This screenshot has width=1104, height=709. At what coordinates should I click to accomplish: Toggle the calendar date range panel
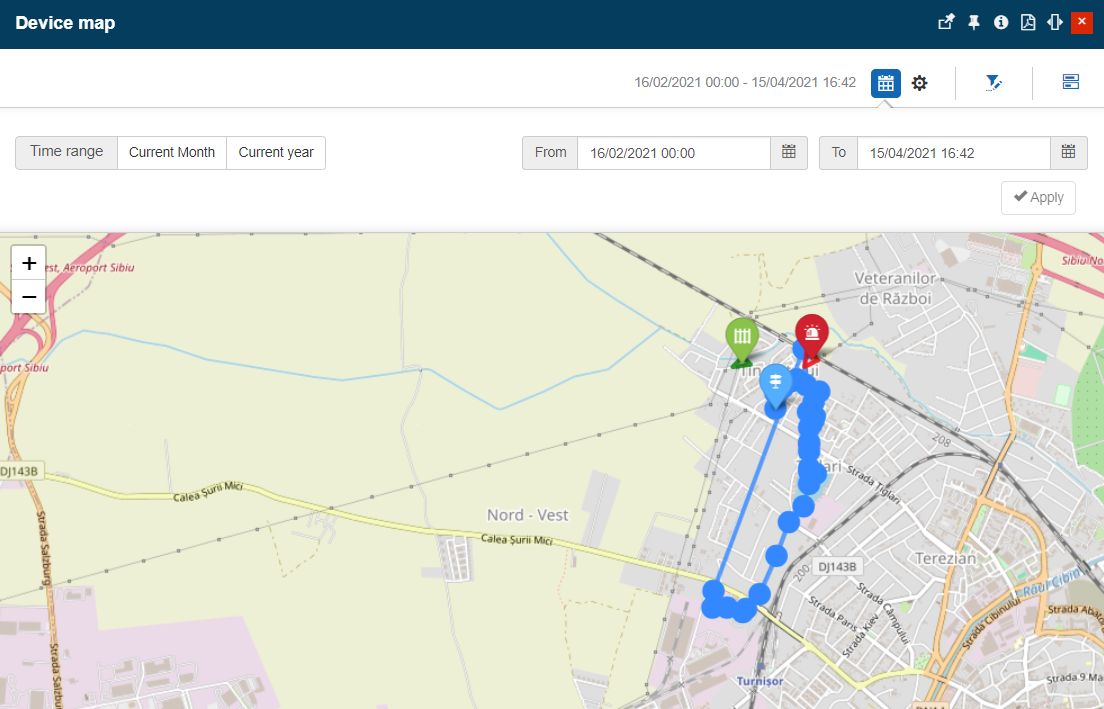885,83
